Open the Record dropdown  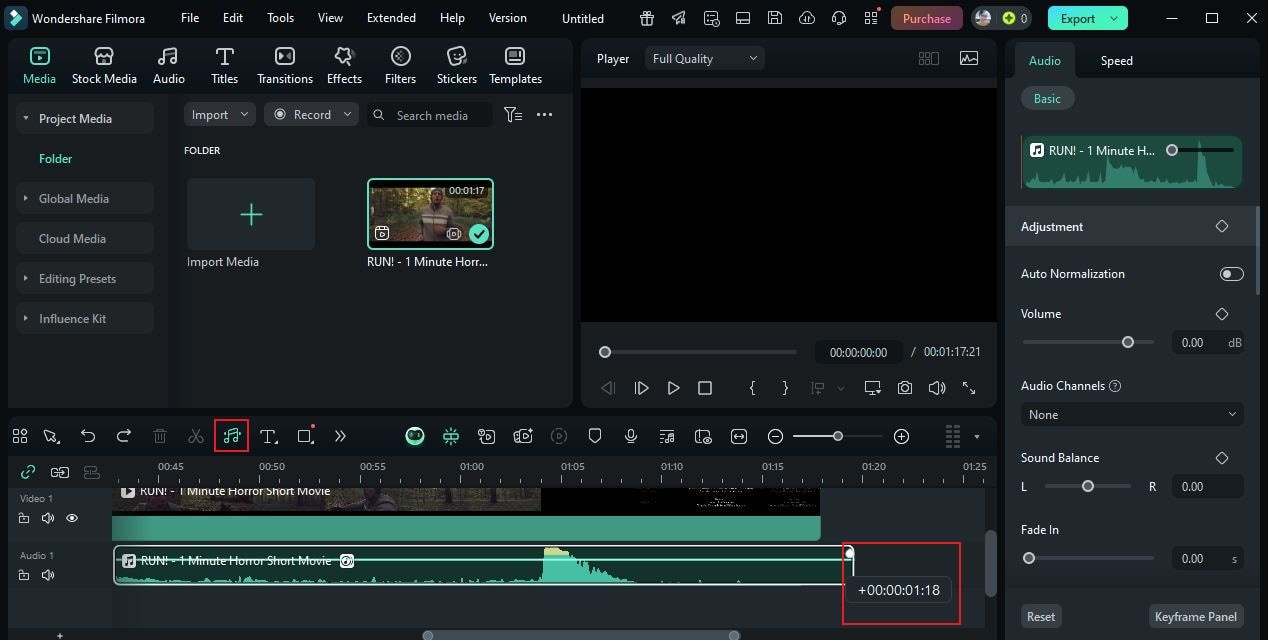tap(311, 115)
